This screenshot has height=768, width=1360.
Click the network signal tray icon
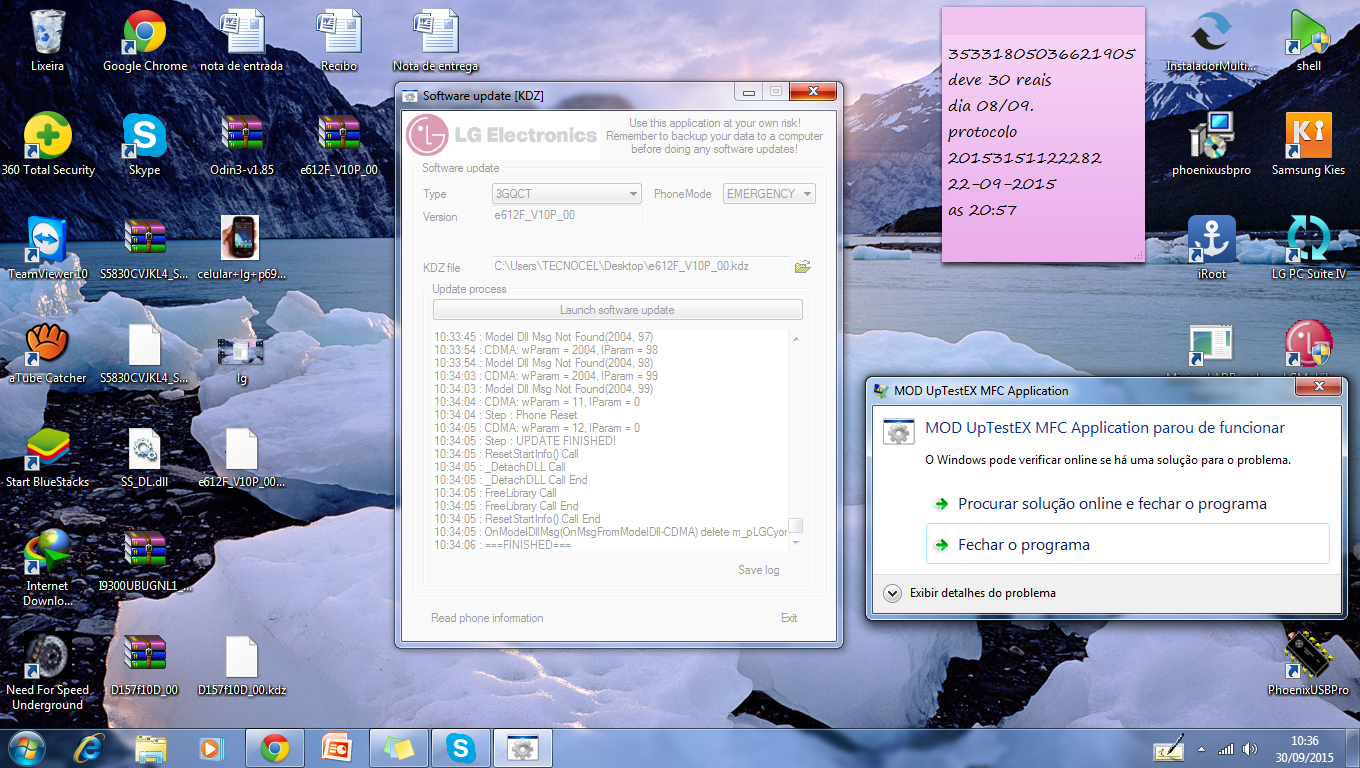pyautogui.click(x=1226, y=748)
